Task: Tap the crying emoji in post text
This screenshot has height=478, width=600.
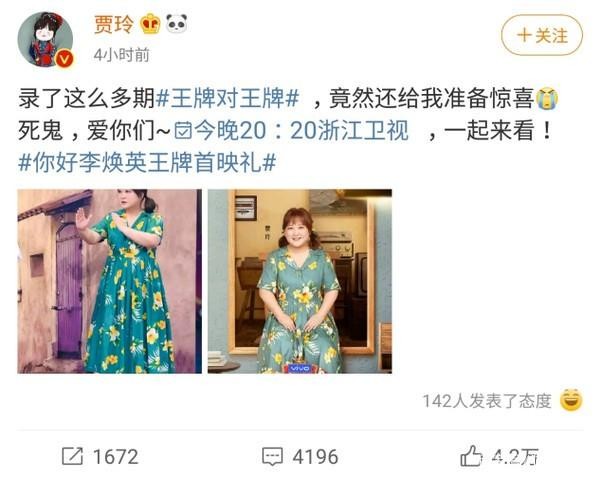Action: (x=546, y=98)
